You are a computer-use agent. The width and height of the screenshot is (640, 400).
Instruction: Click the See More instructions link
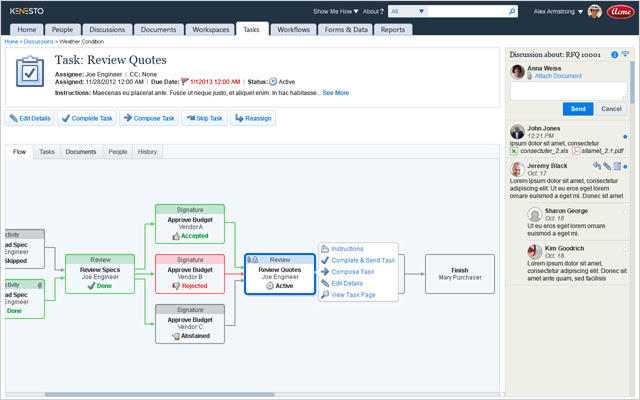(x=335, y=92)
